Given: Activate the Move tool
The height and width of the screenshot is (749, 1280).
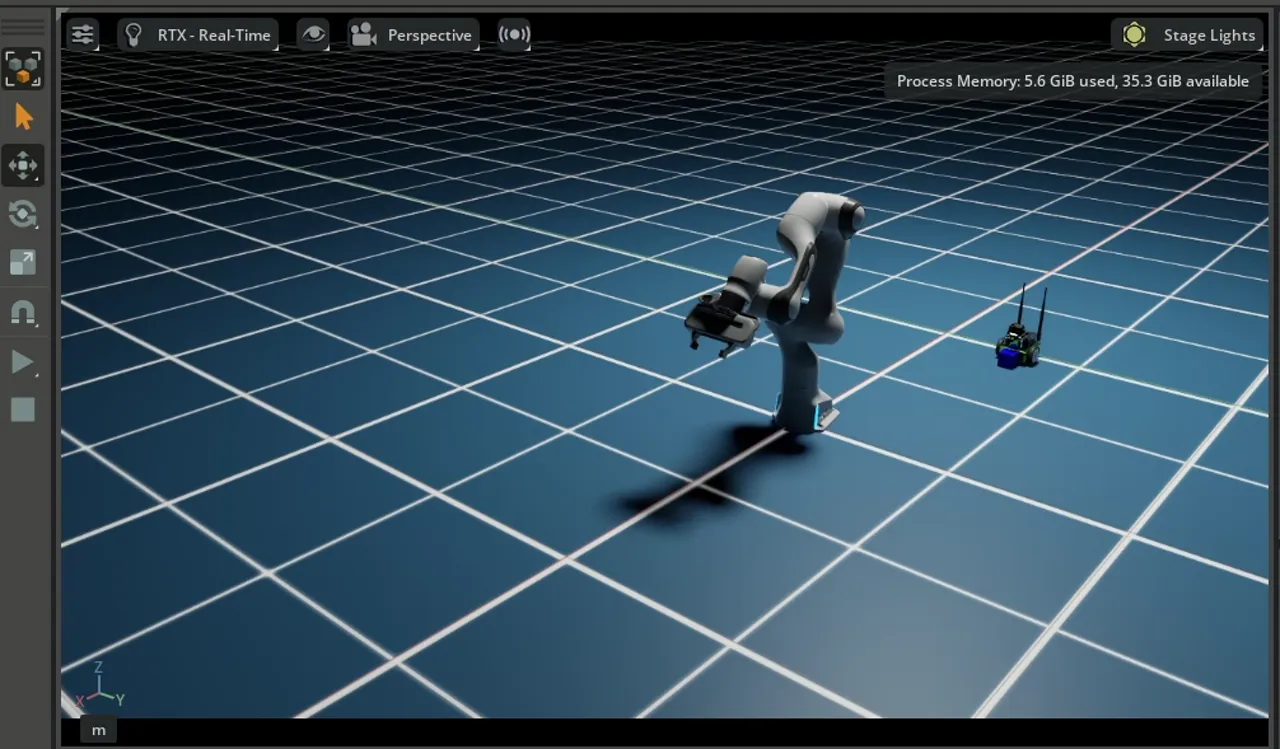Looking at the screenshot, I should click(x=23, y=165).
